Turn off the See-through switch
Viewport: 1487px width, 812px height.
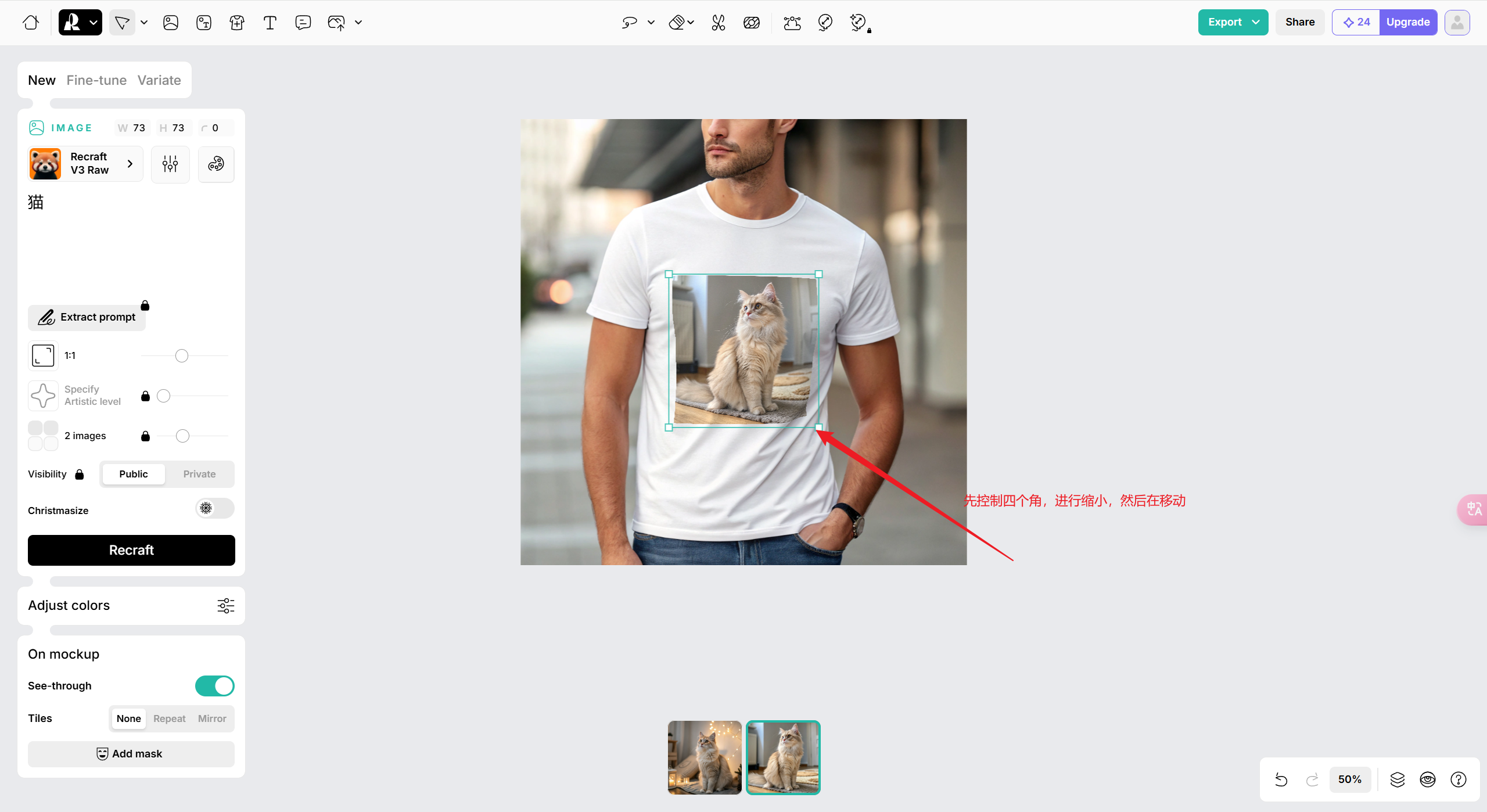215,686
